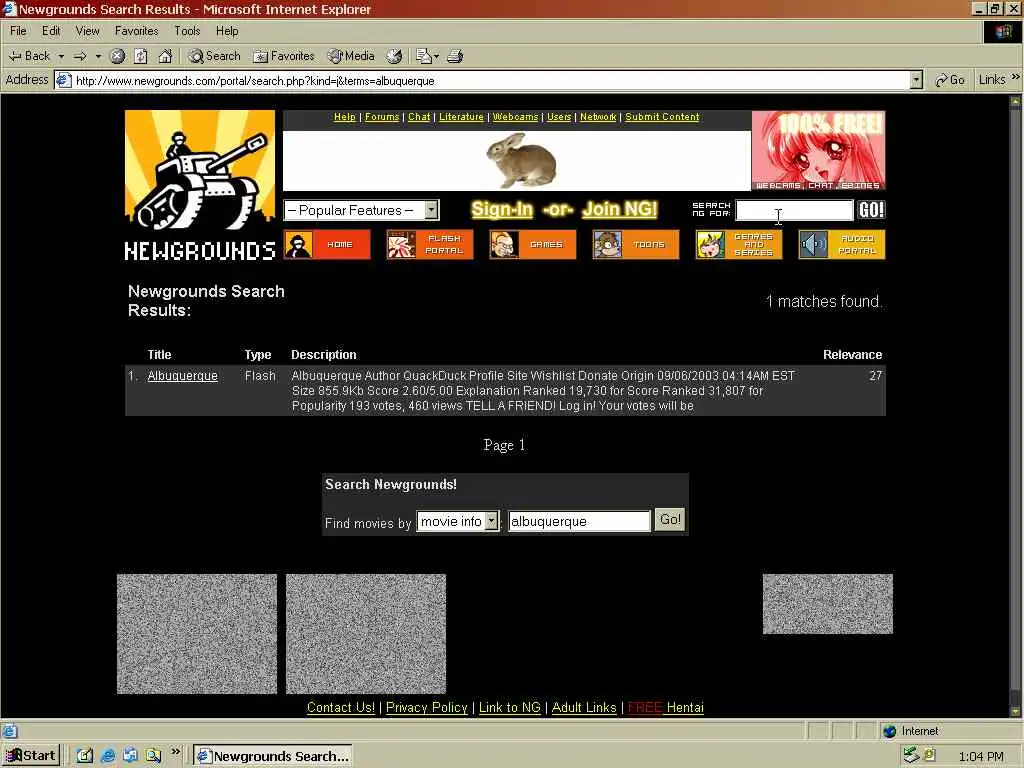
Task: Click the rabbit banner image
Action: [517, 161]
